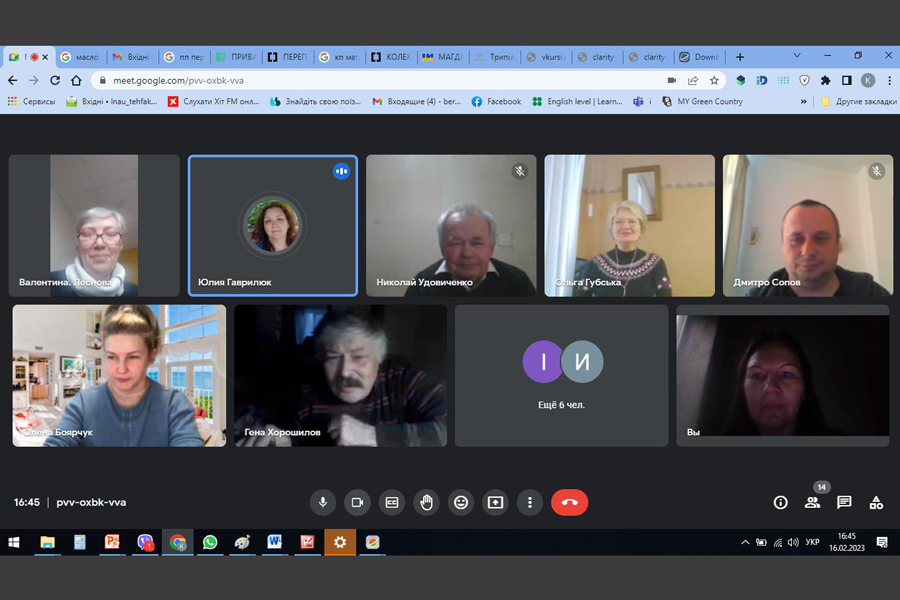Focus the meet.google.com address bar
Viewport: 900px width, 600px height.
pyautogui.click(x=379, y=80)
